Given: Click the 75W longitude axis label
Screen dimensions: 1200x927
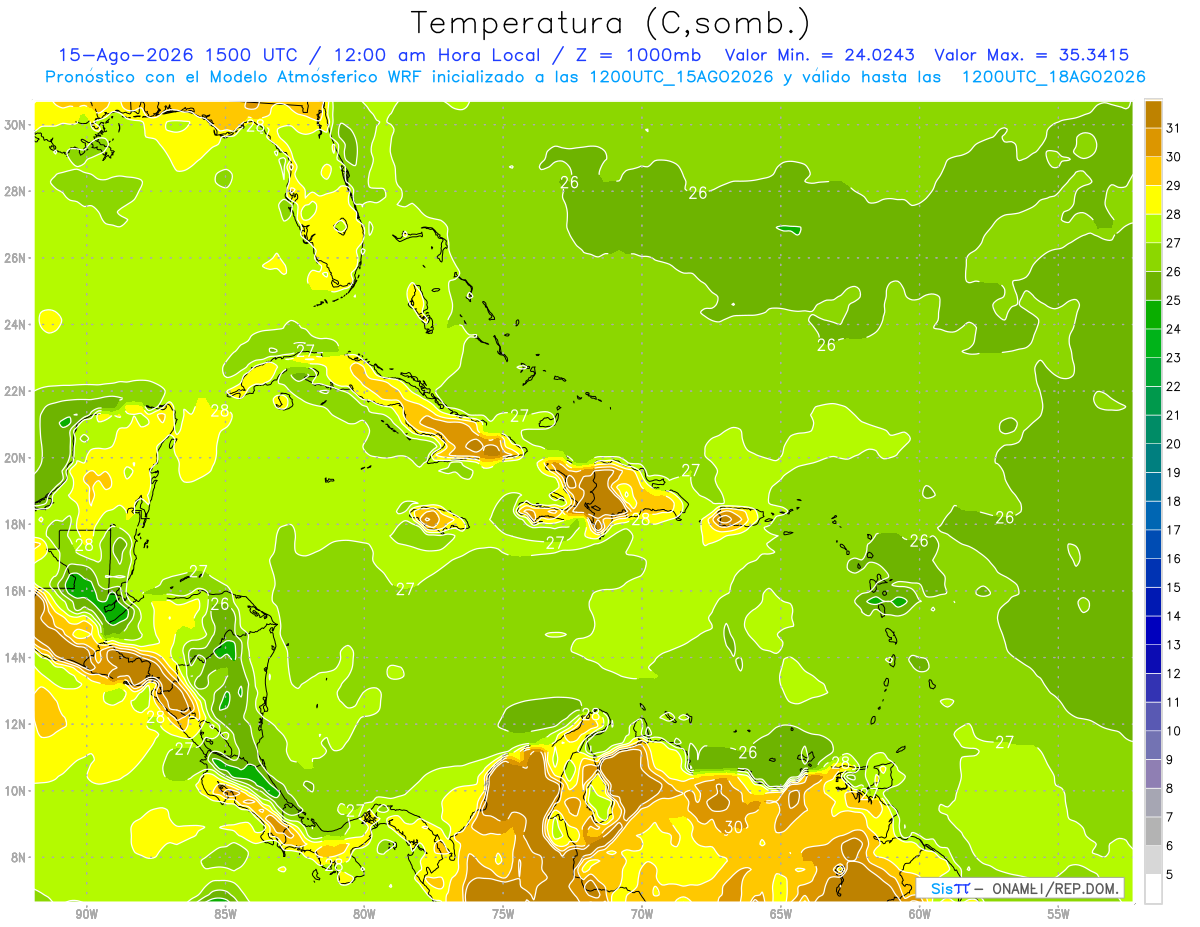Looking at the screenshot, I should pyautogui.click(x=503, y=915).
